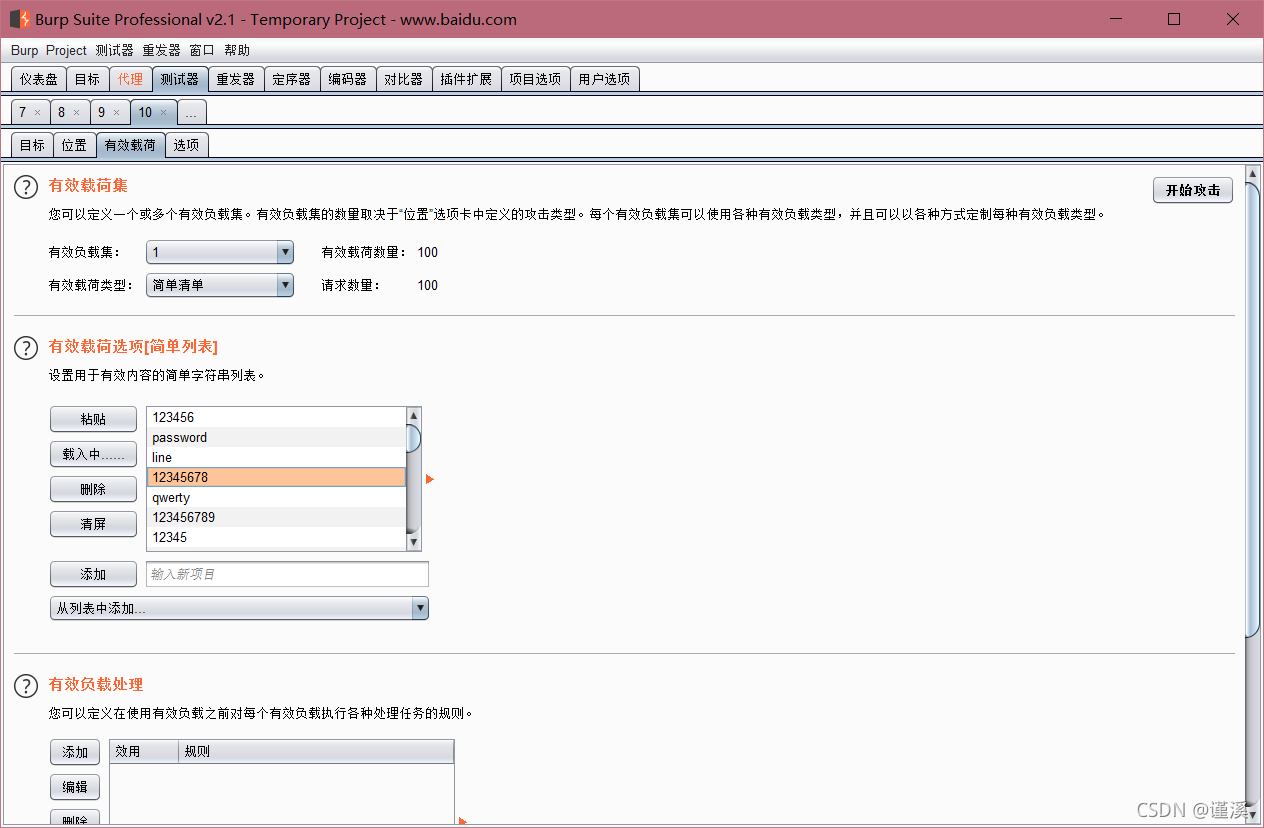Click the 清屏 button
Viewport: 1264px width, 828px height.
[x=93, y=524]
